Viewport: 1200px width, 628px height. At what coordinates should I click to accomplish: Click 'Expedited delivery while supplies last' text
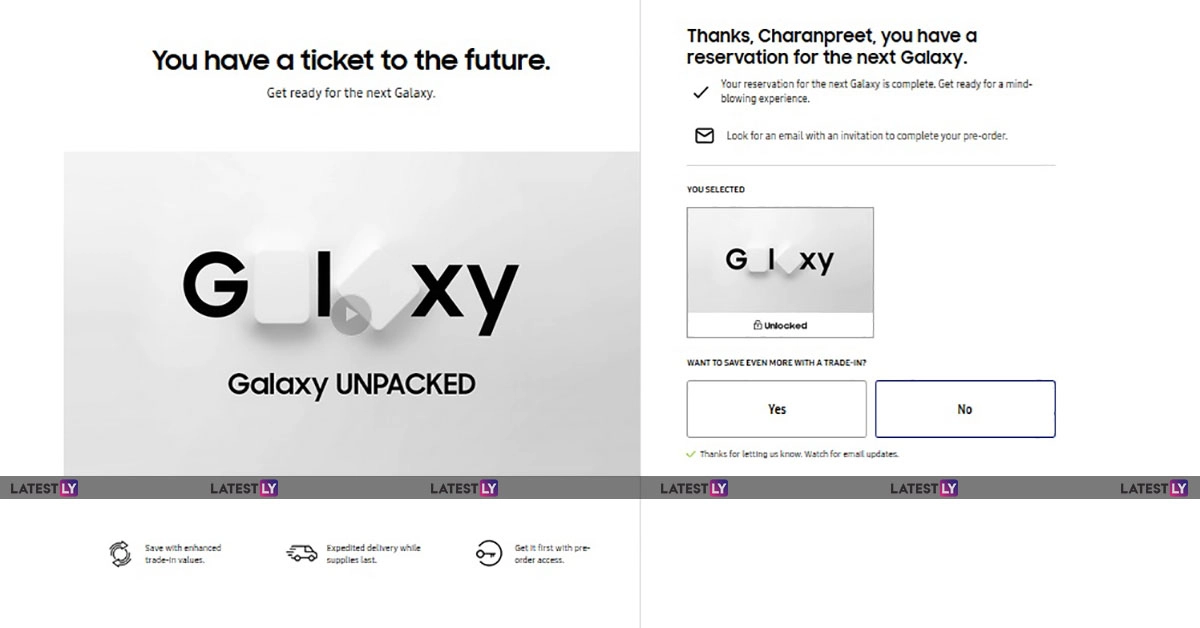point(373,554)
